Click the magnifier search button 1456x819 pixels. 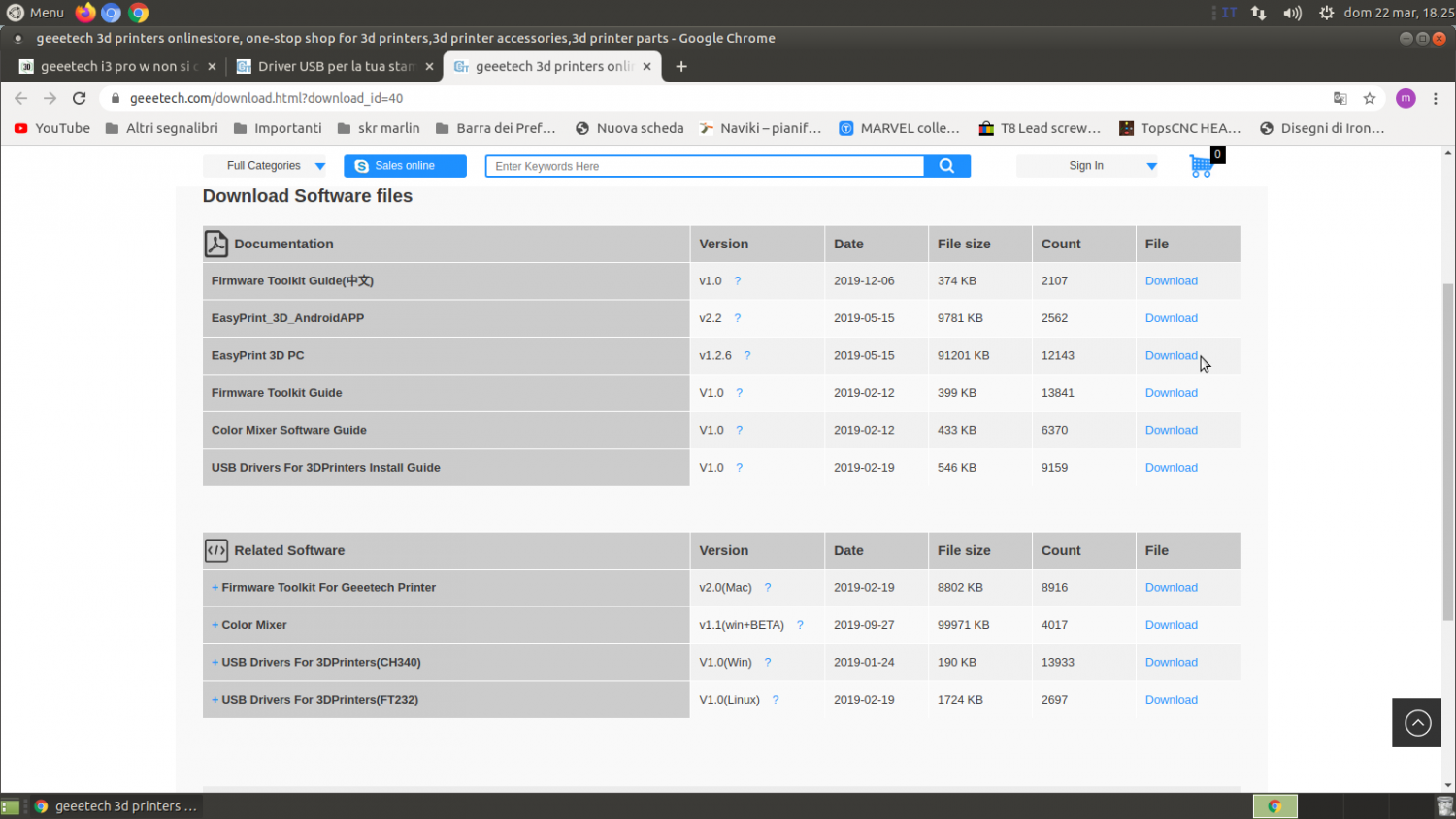946,166
